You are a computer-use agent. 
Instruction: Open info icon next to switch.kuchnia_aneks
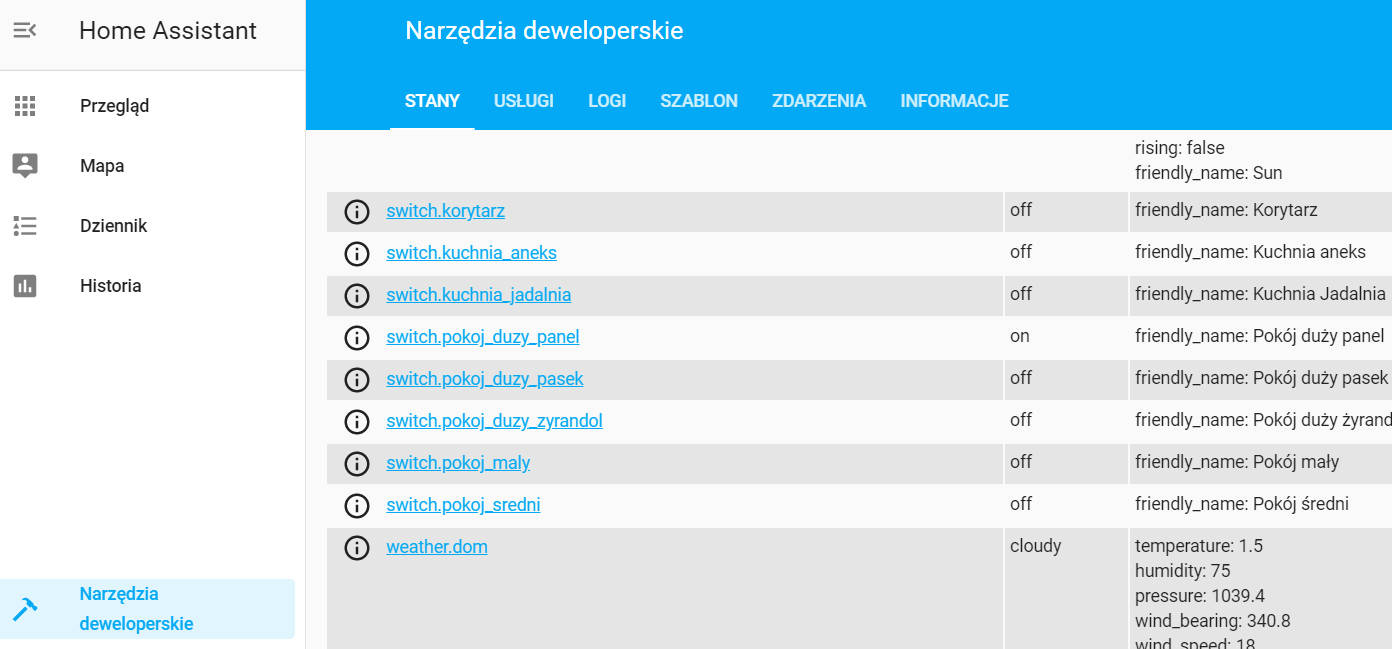[x=357, y=254]
